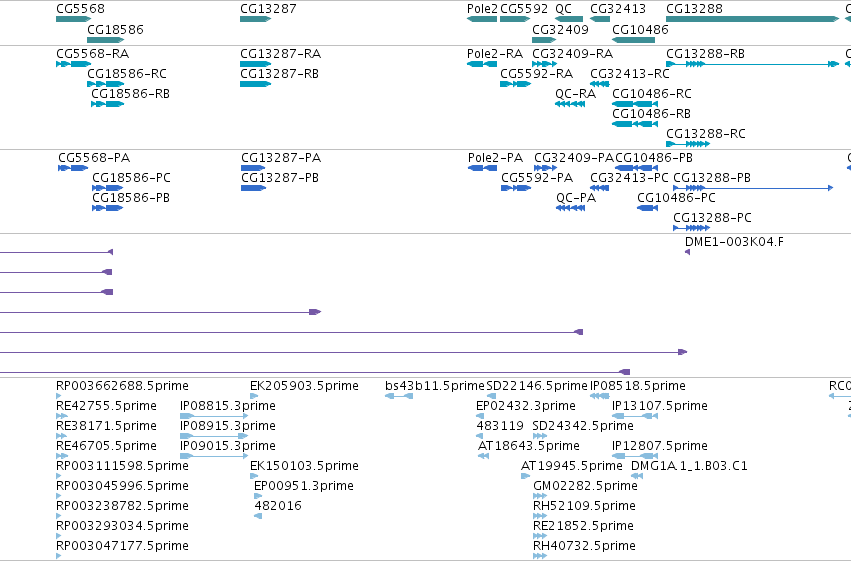Click the Pole2 gene label
The height and width of the screenshot is (561, 851).
(482, 9)
